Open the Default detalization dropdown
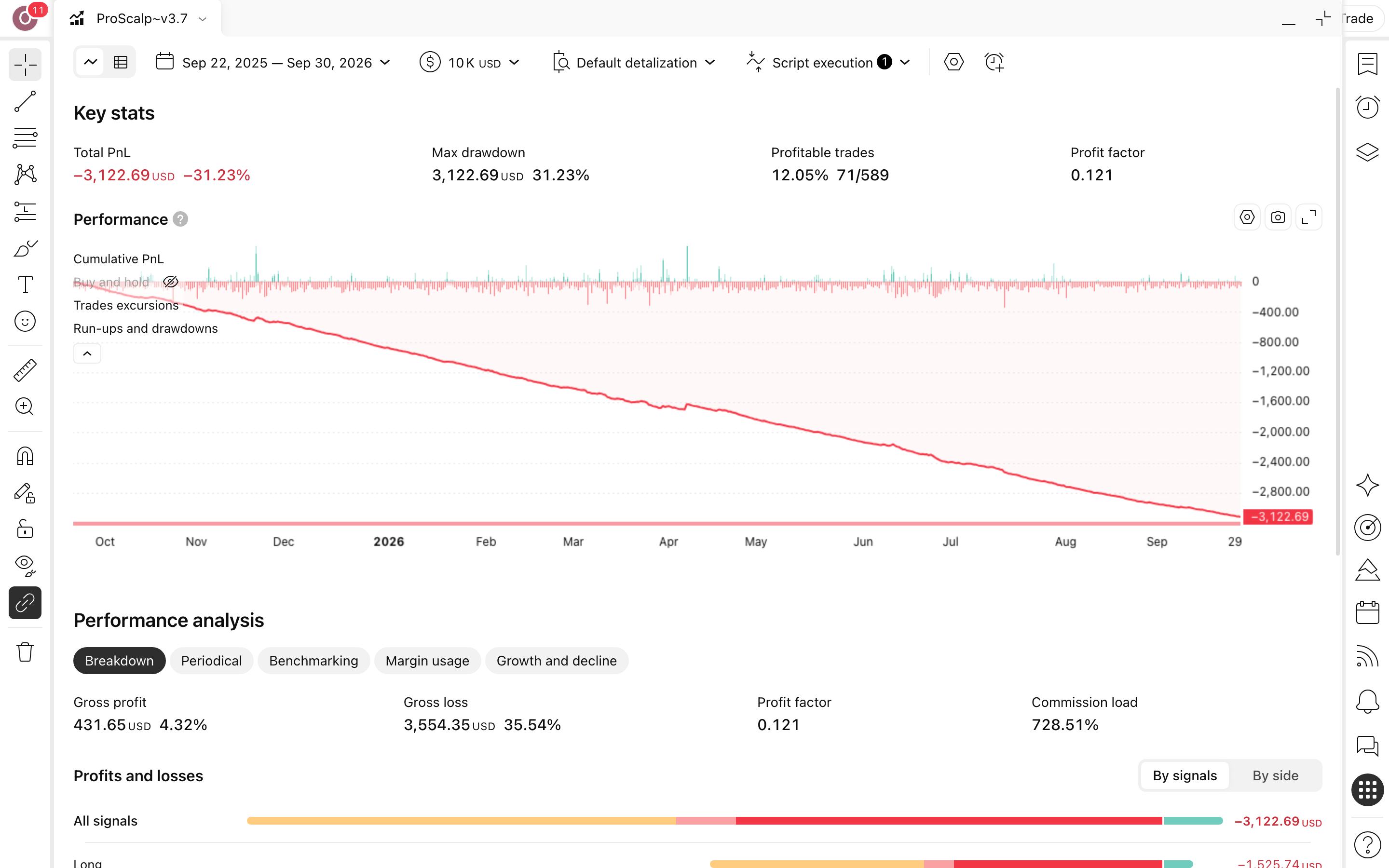Image resolution: width=1389 pixels, height=868 pixels. 634,63
